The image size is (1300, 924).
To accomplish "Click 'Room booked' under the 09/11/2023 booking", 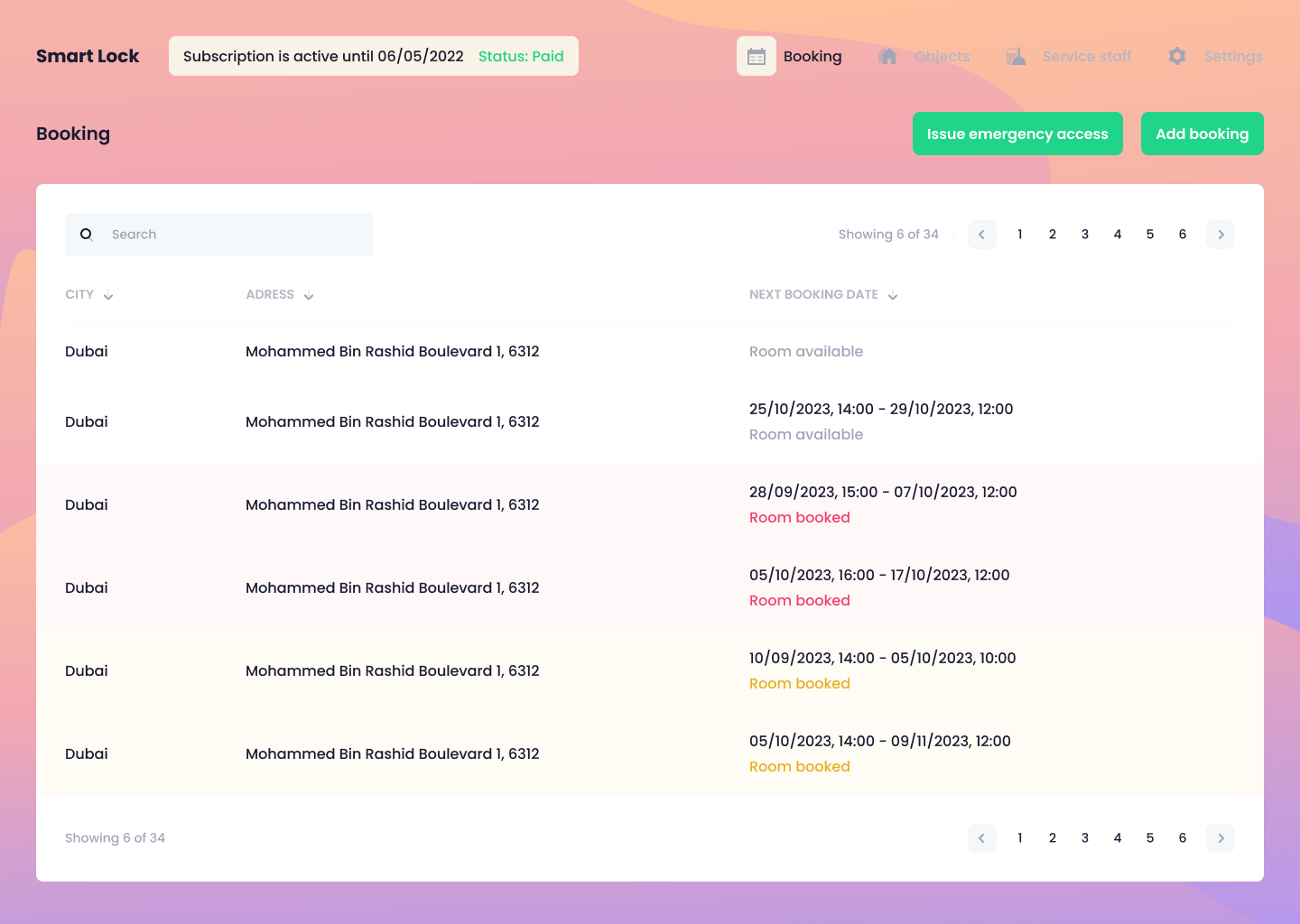I will coord(800,767).
